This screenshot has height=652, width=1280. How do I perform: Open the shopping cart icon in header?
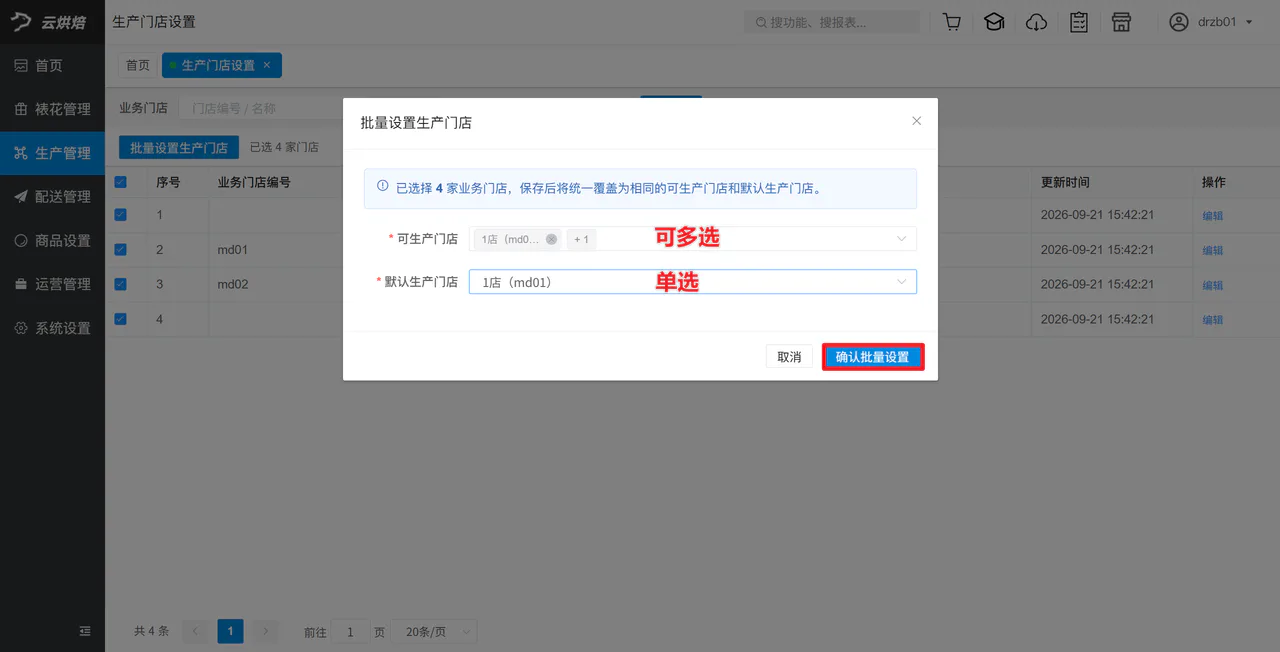tap(952, 22)
